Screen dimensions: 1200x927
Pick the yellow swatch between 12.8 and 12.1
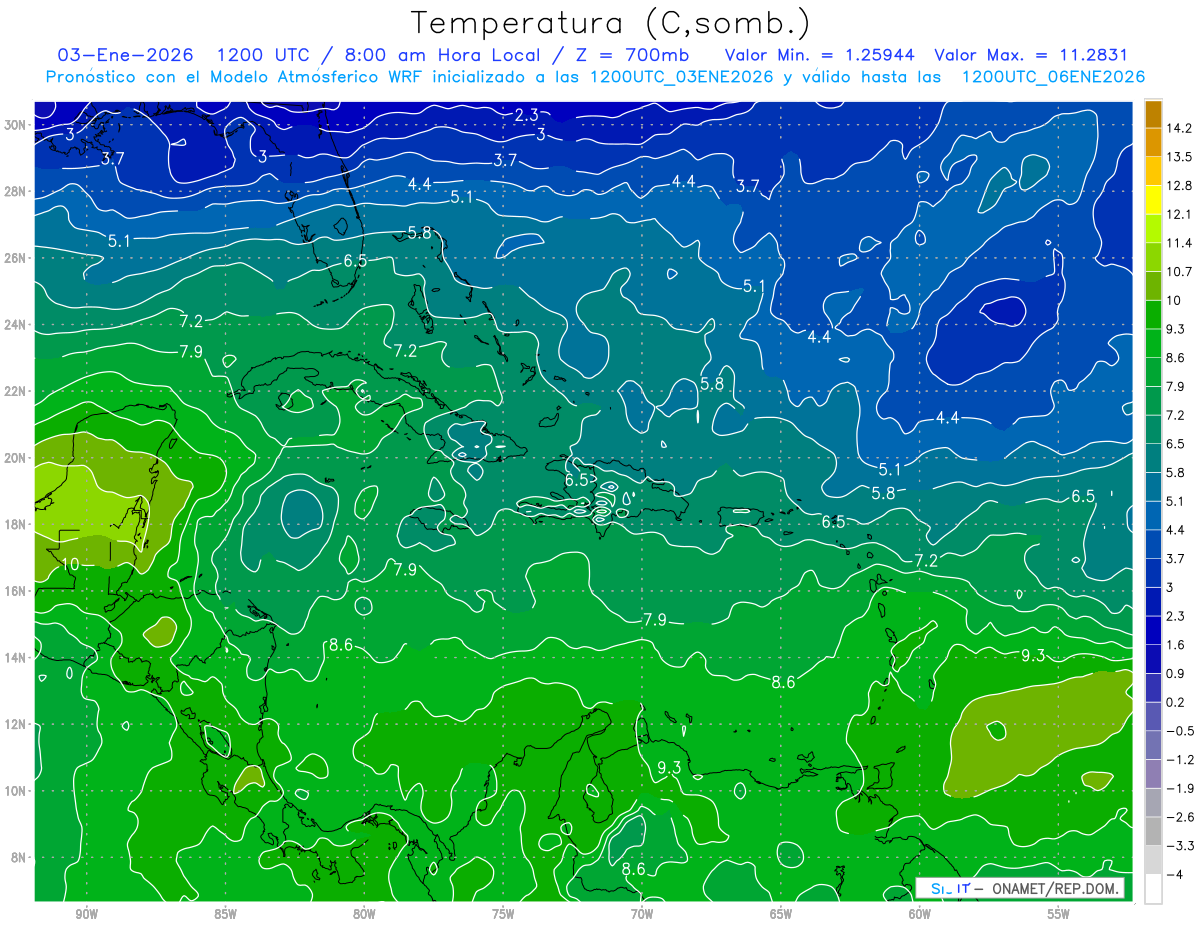(1153, 200)
